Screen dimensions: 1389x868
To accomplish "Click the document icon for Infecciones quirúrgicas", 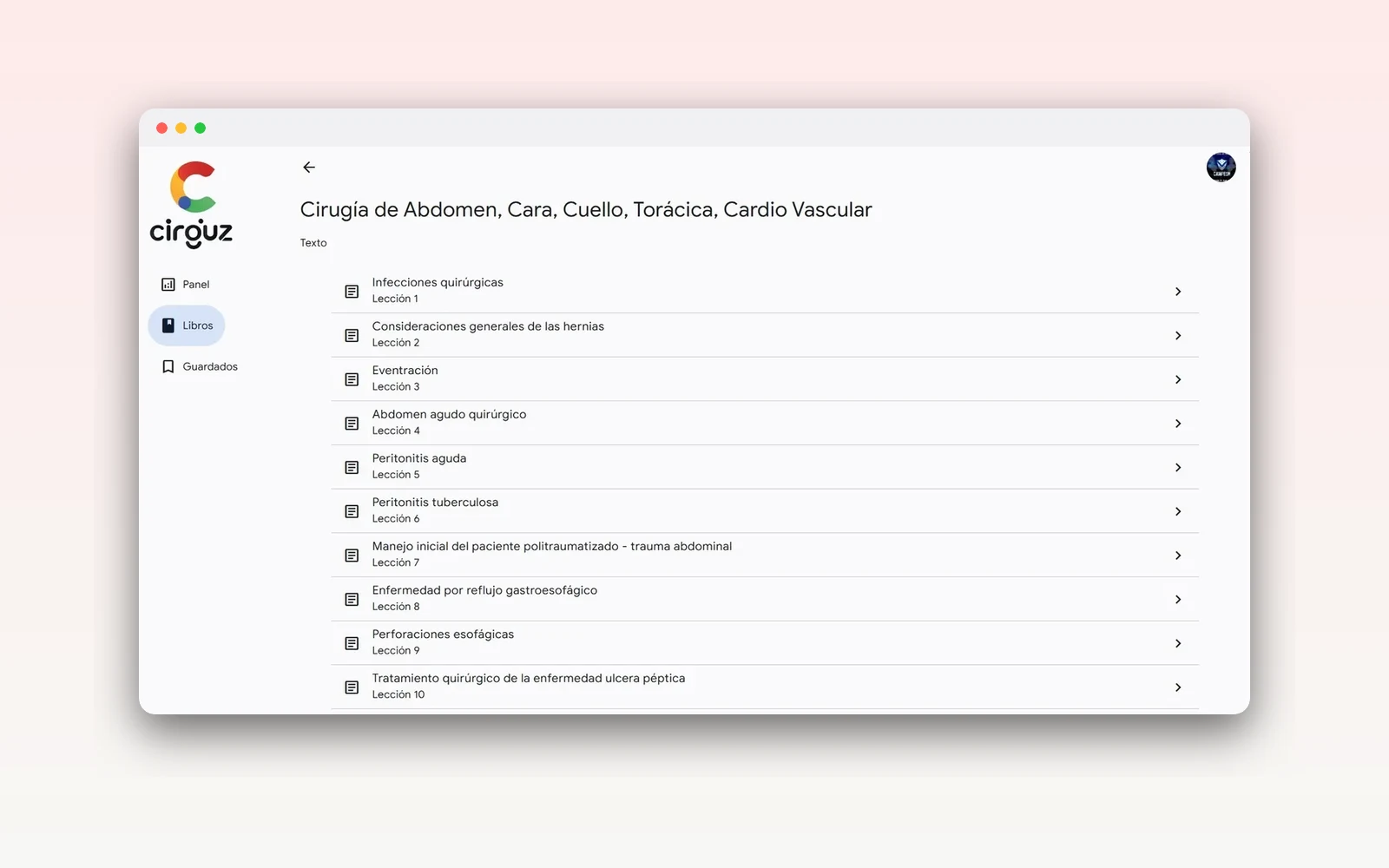I will click(x=352, y=292).
